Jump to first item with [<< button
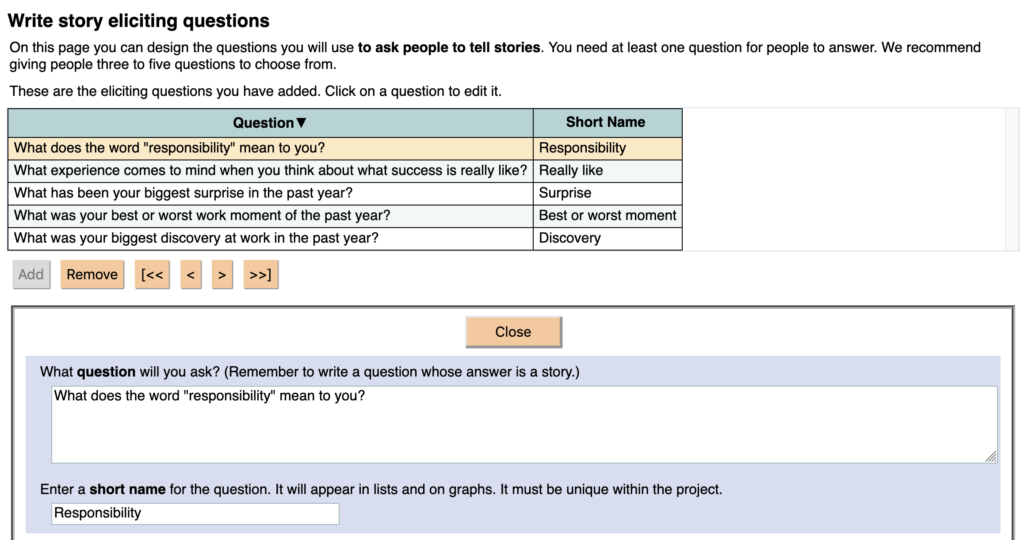The height and width of the screenshot is (540, 1024). tap(152, 275)
